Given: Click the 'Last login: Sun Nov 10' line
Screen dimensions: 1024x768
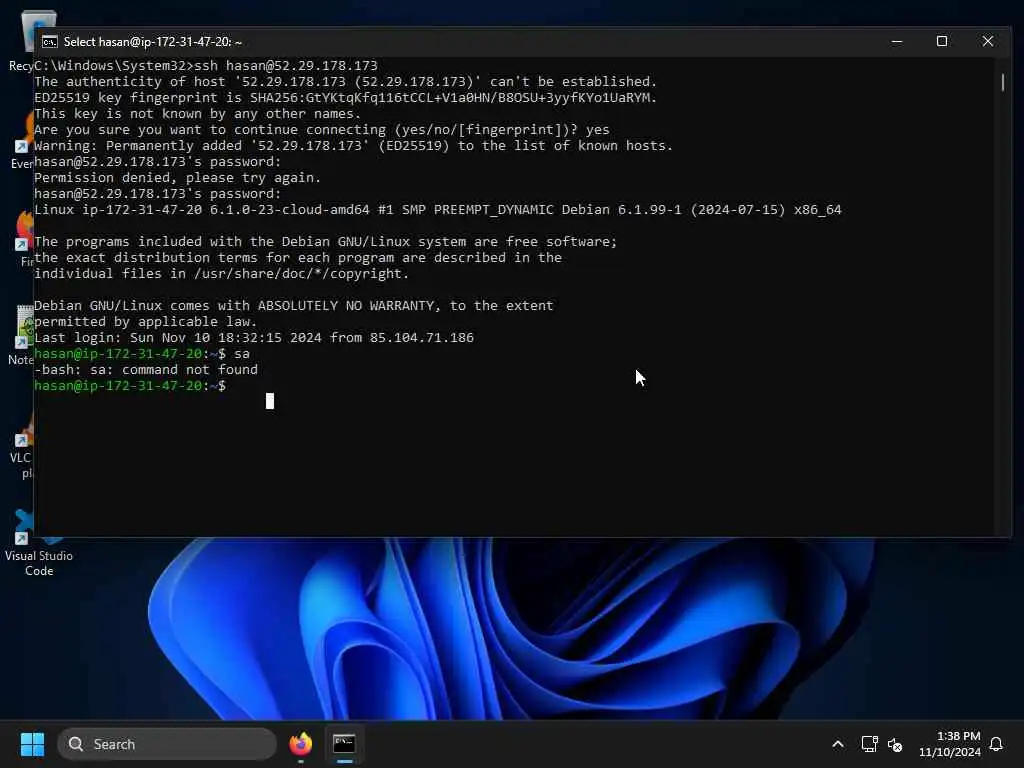Looking at the screenshot, I should (254, 338).
